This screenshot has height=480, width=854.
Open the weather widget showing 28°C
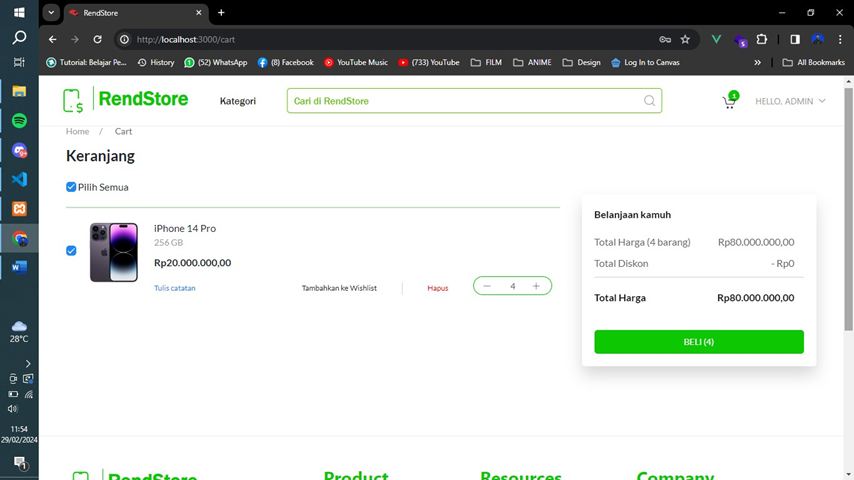(19, 332)
